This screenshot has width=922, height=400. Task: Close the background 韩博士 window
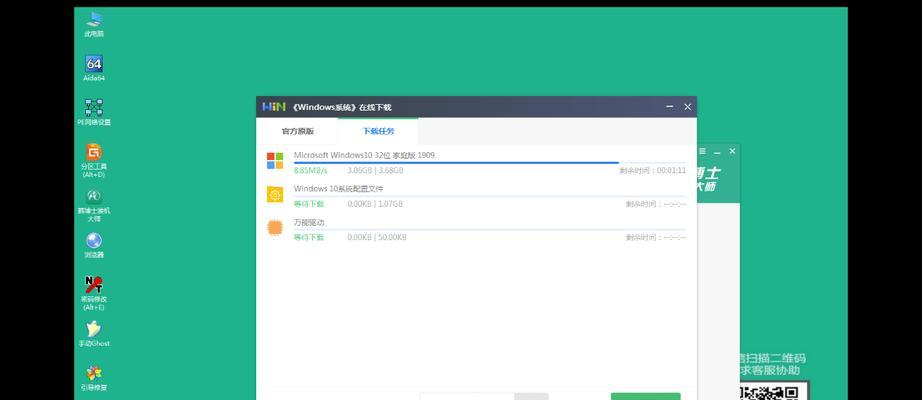point(732,151)
